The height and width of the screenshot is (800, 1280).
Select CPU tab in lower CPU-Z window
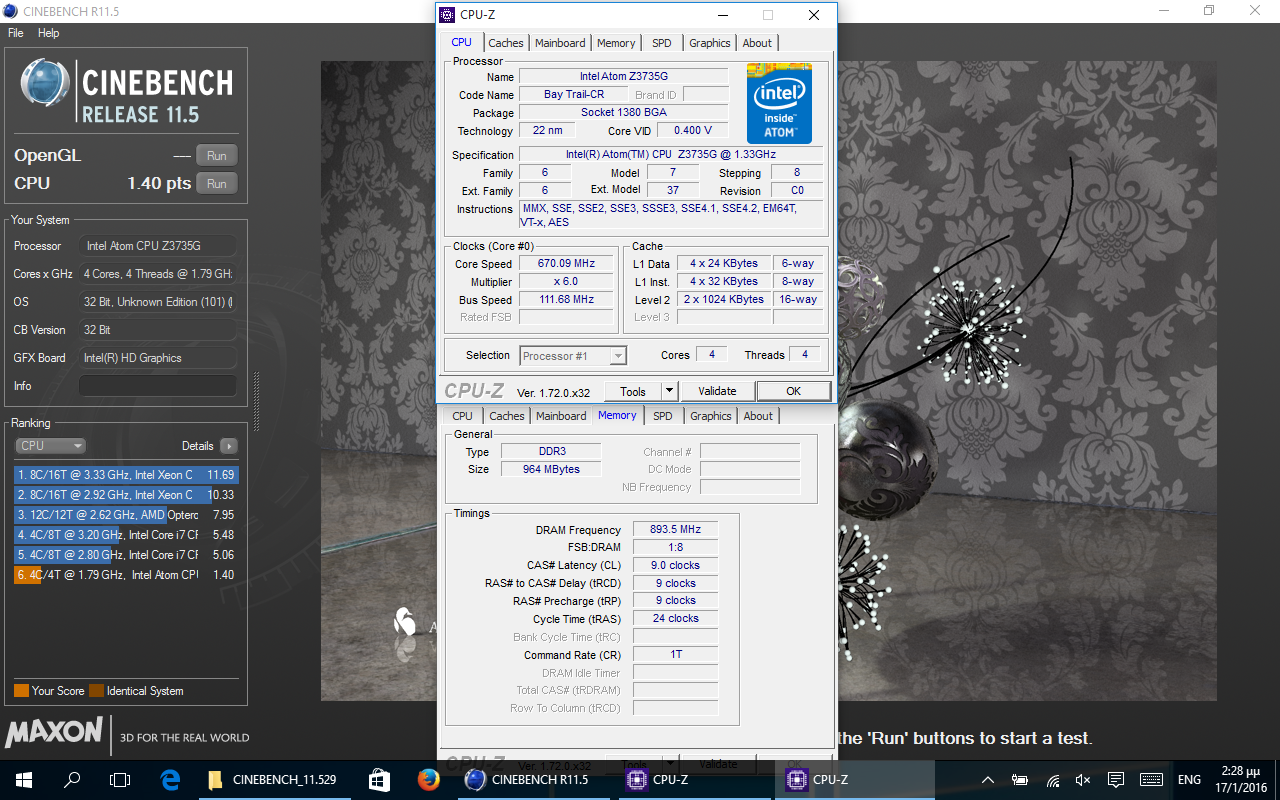tap(462, 416)
